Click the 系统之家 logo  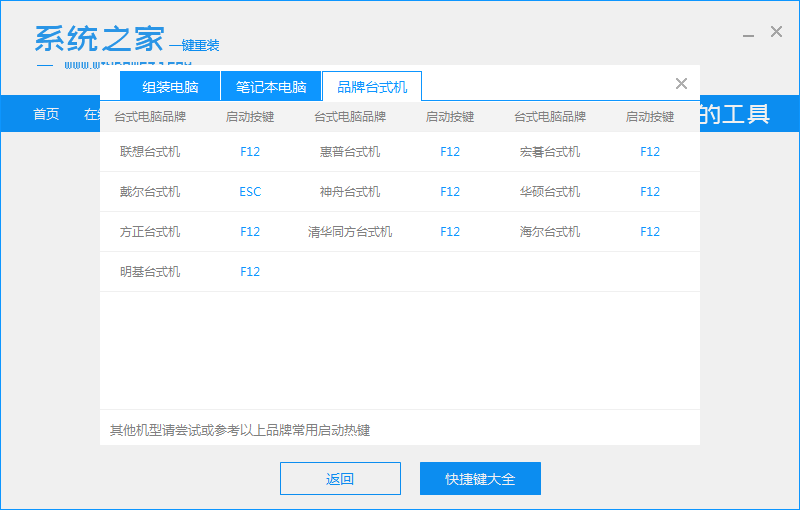(x=98, y=38)
